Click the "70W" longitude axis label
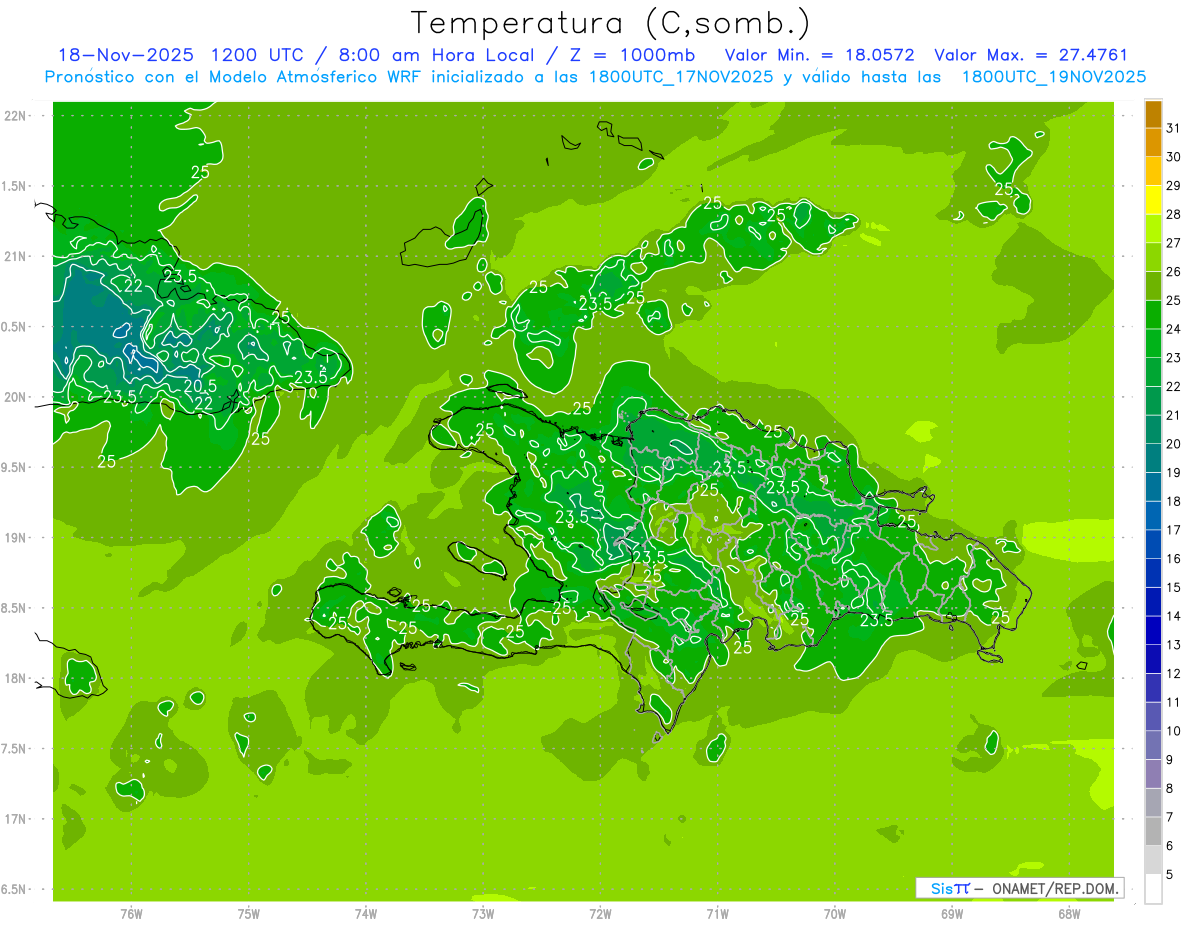Screen dimensions: 1200x927 click(x=835, y=914)
